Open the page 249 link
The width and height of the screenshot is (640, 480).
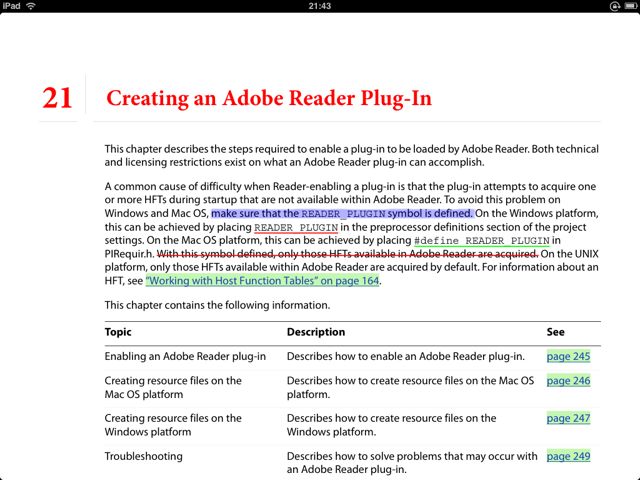tap(568, 456)
